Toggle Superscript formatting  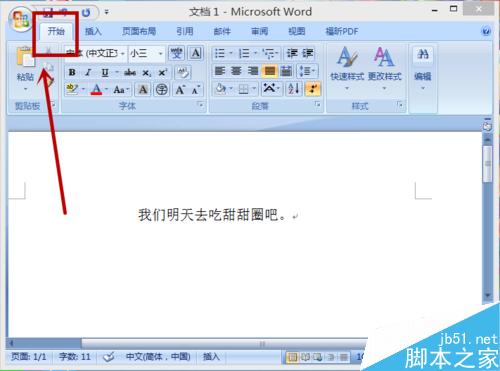[x=163, y=72]
